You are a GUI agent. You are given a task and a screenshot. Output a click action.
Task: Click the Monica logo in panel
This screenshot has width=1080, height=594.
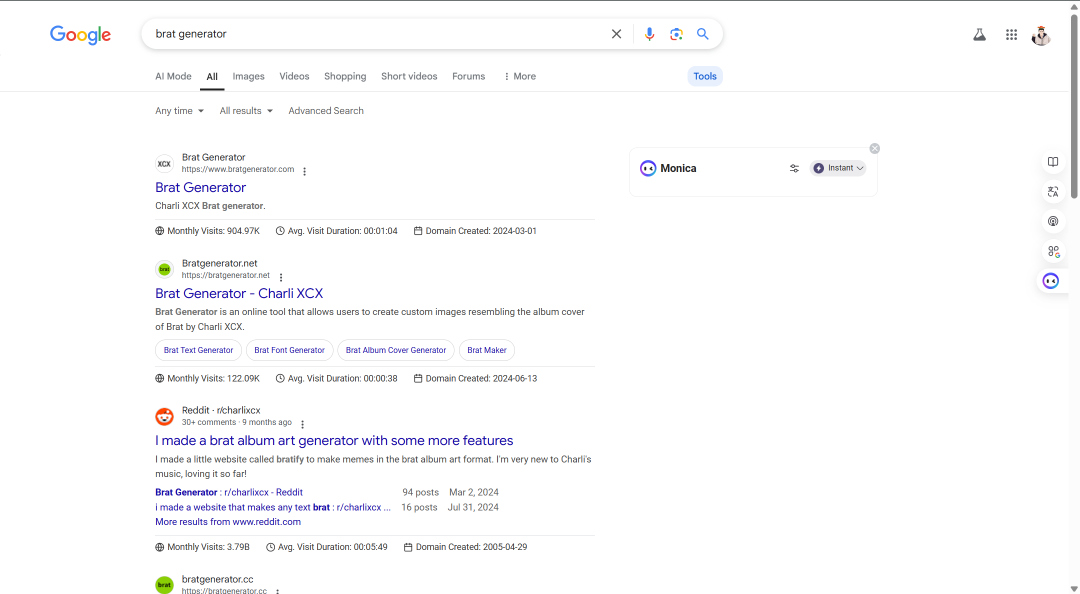(x=648, y=168)
